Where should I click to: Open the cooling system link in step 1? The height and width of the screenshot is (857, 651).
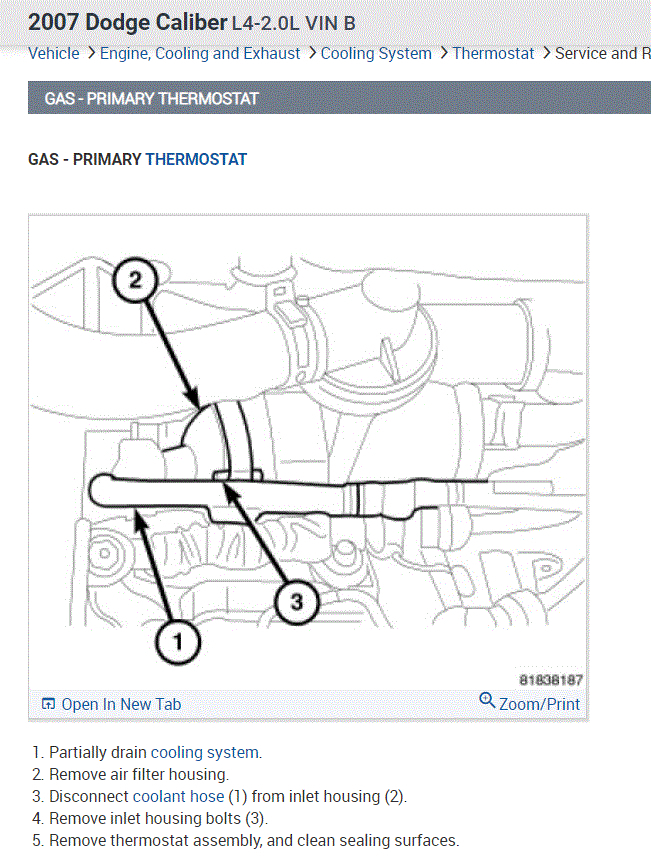205,753
